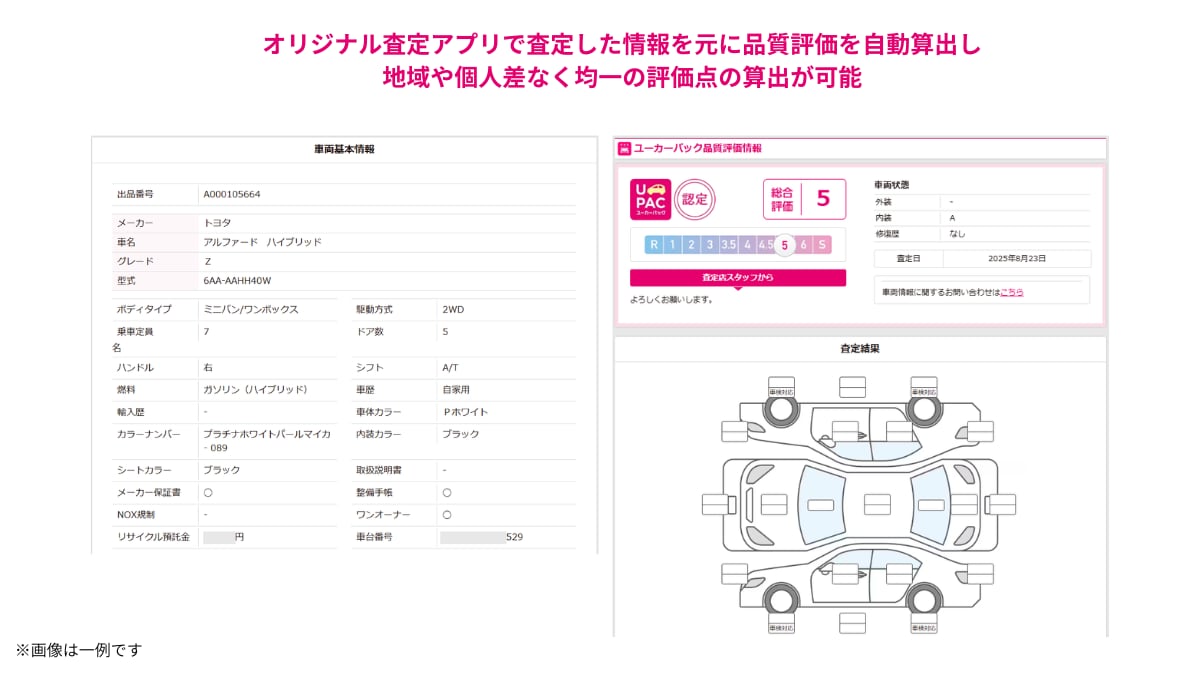Image resolution: width=1200 pixels, height=675 pixels.
Task: Select the 3.5 cell on the rating scale
Action: [x=728, y=244]
